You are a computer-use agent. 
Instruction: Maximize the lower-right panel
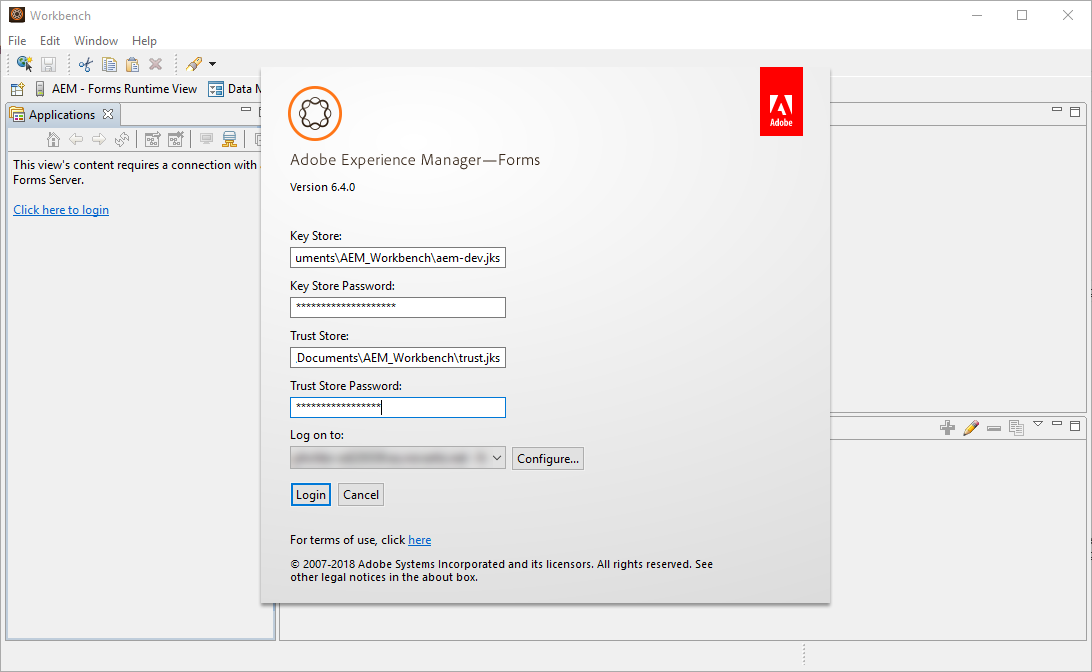[x=1075, y=425]
